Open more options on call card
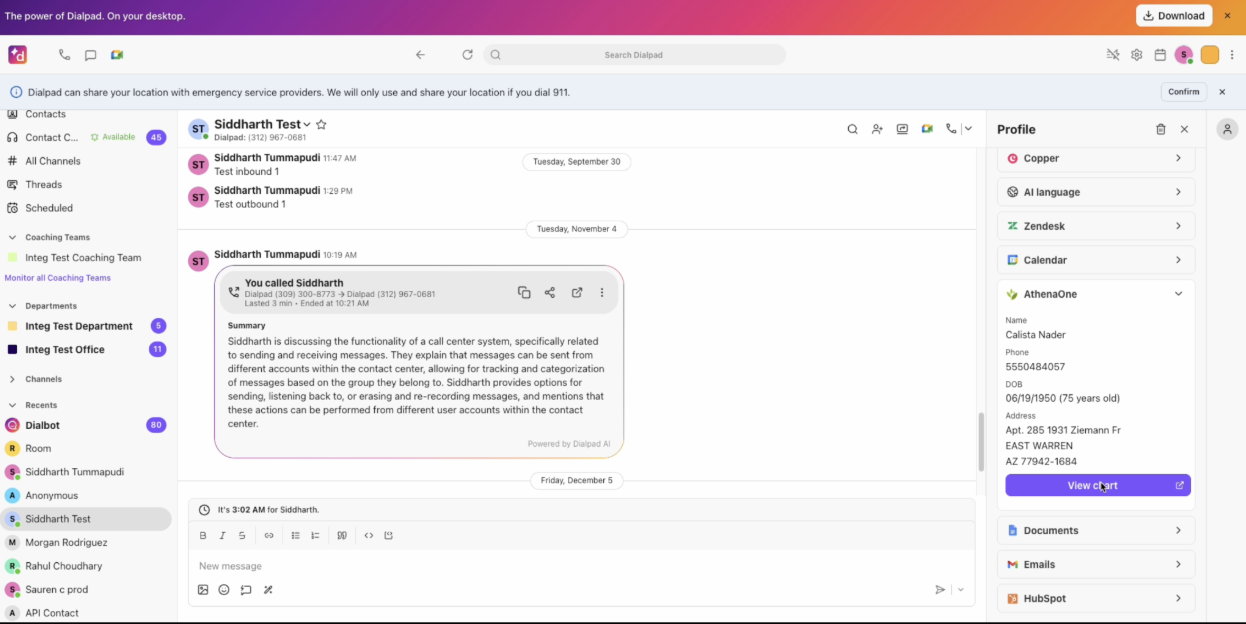 point(602,292)
